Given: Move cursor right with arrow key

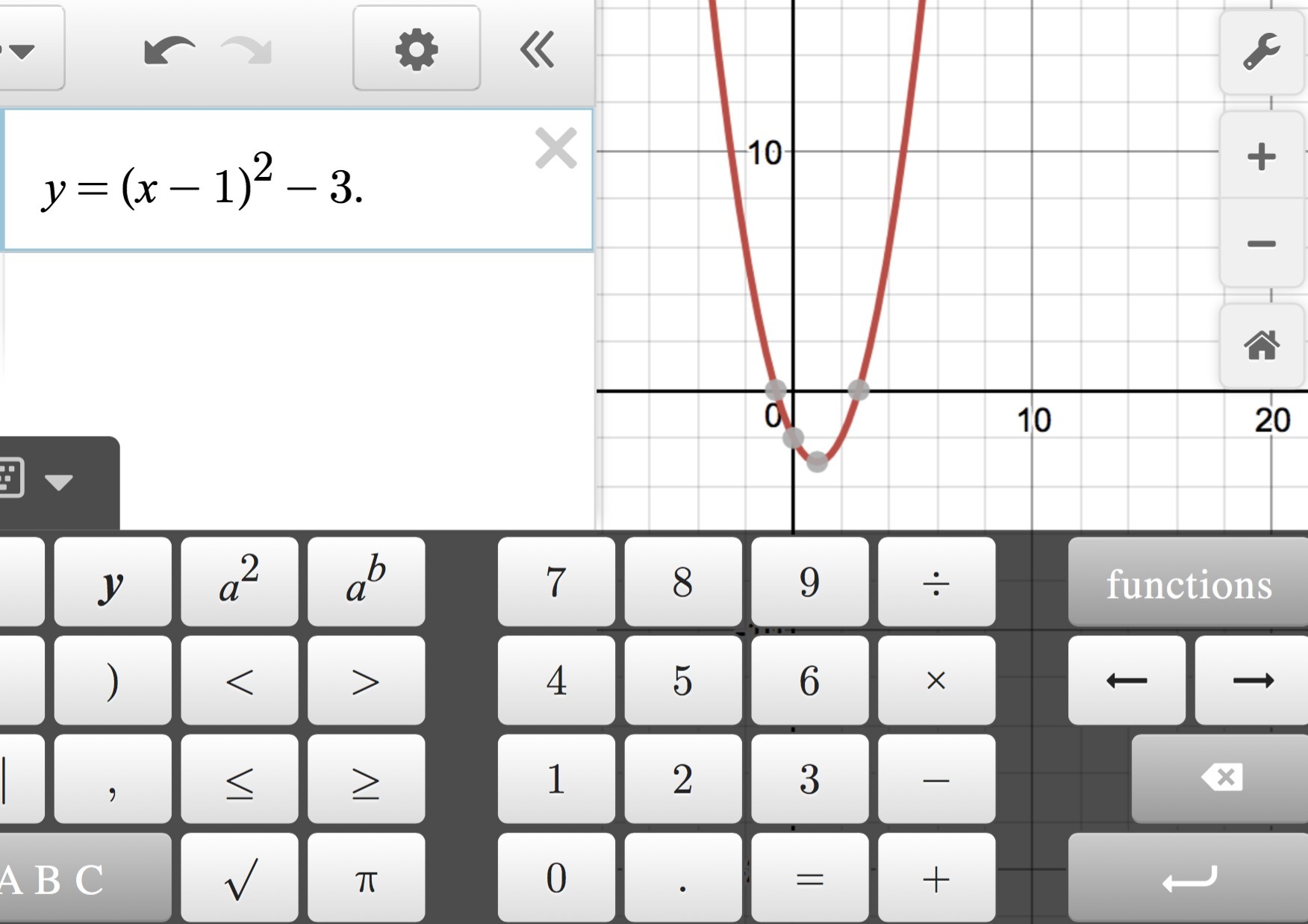Looking at the screenshot, I should [1252, 680].
